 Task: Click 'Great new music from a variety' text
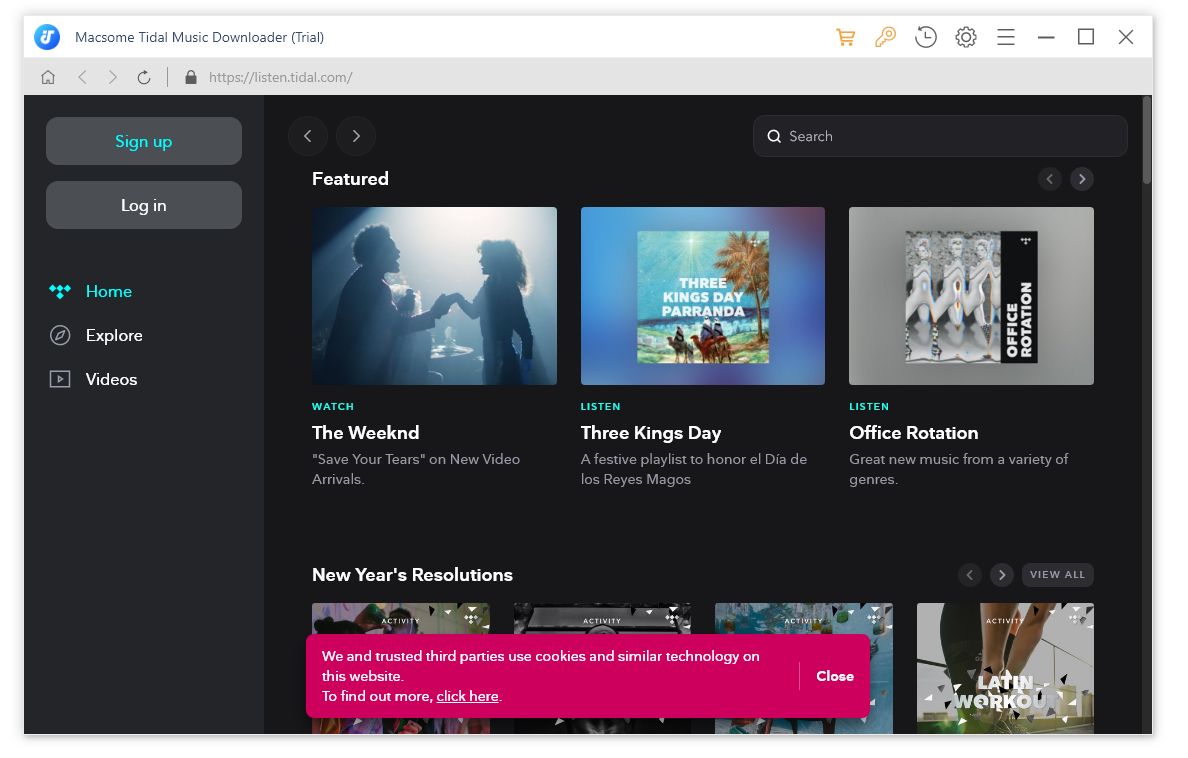pyautogui.click(x=958, y=469)
